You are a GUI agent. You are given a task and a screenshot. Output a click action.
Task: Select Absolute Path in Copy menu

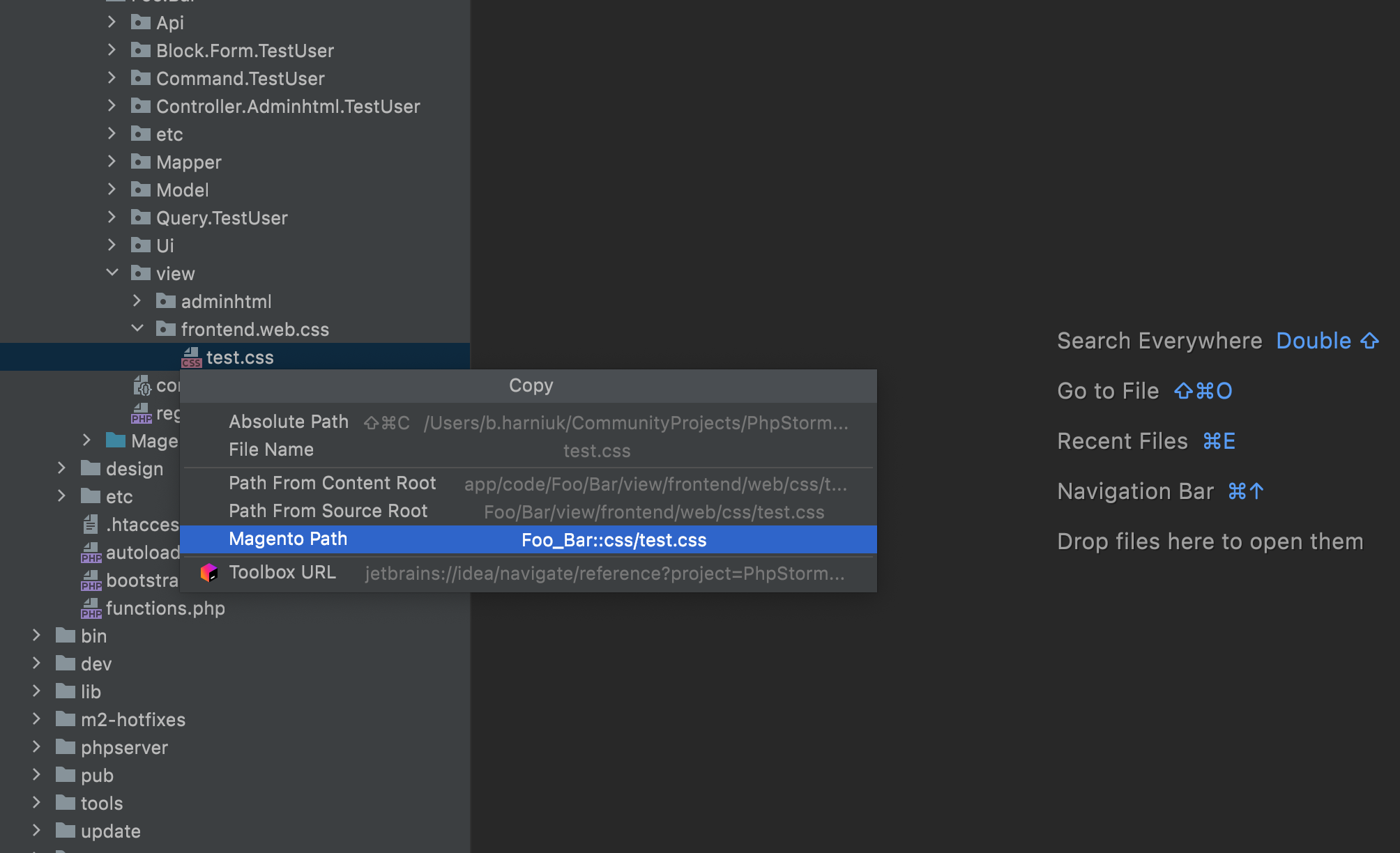point(289,422)
